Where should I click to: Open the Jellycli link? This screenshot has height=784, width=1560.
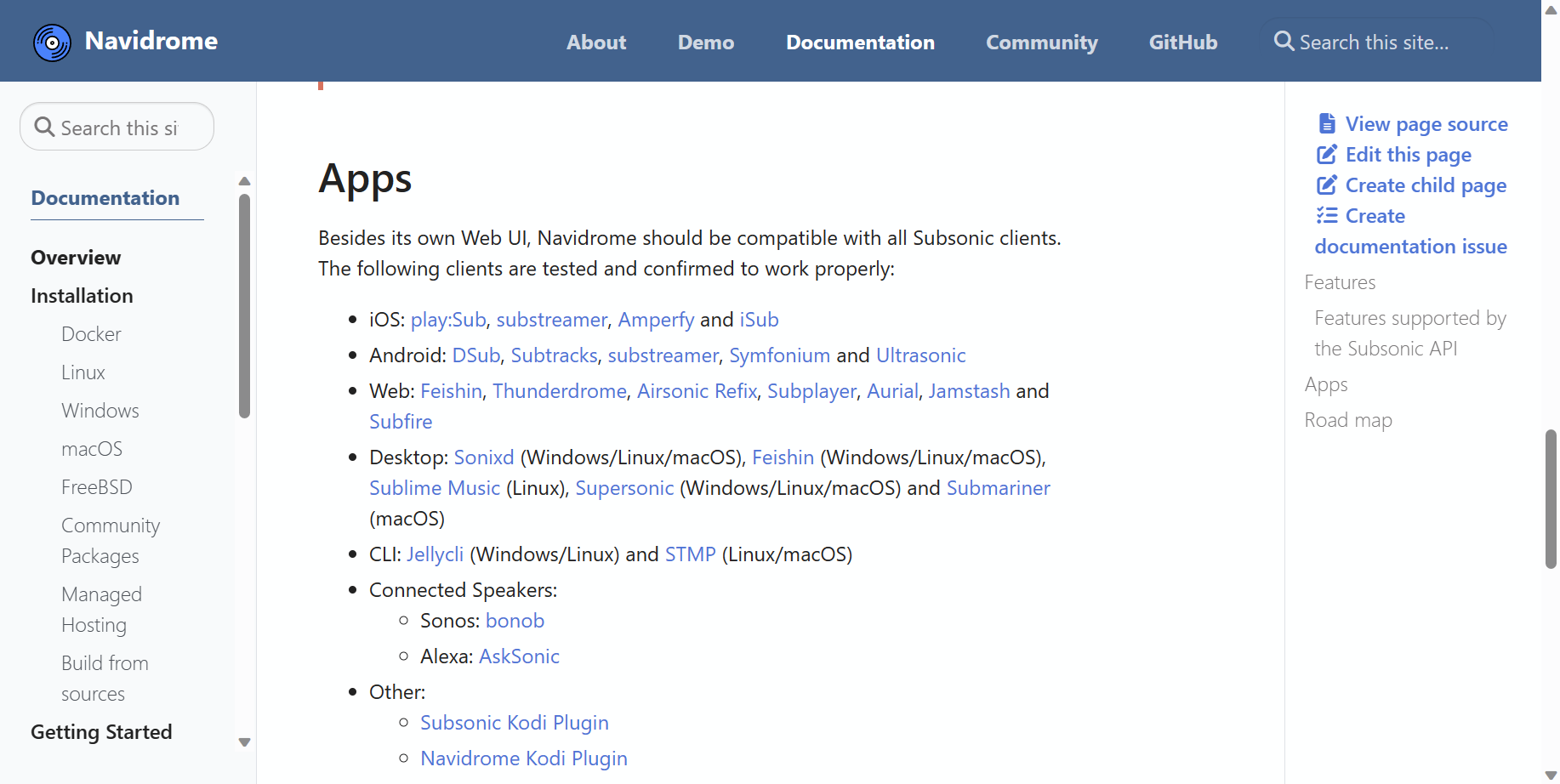[x=435, y=554]
